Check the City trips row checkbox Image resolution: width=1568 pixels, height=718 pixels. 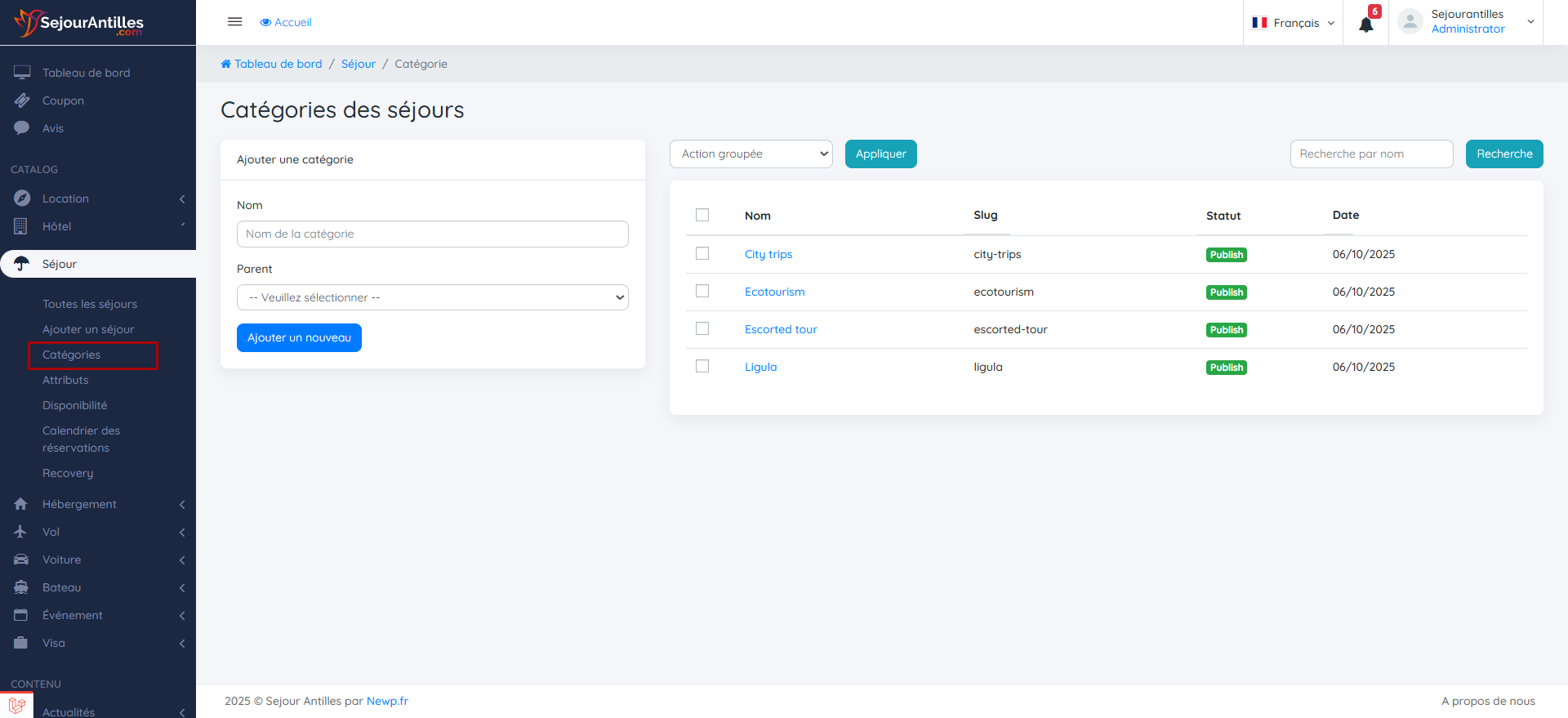point(702,254)
